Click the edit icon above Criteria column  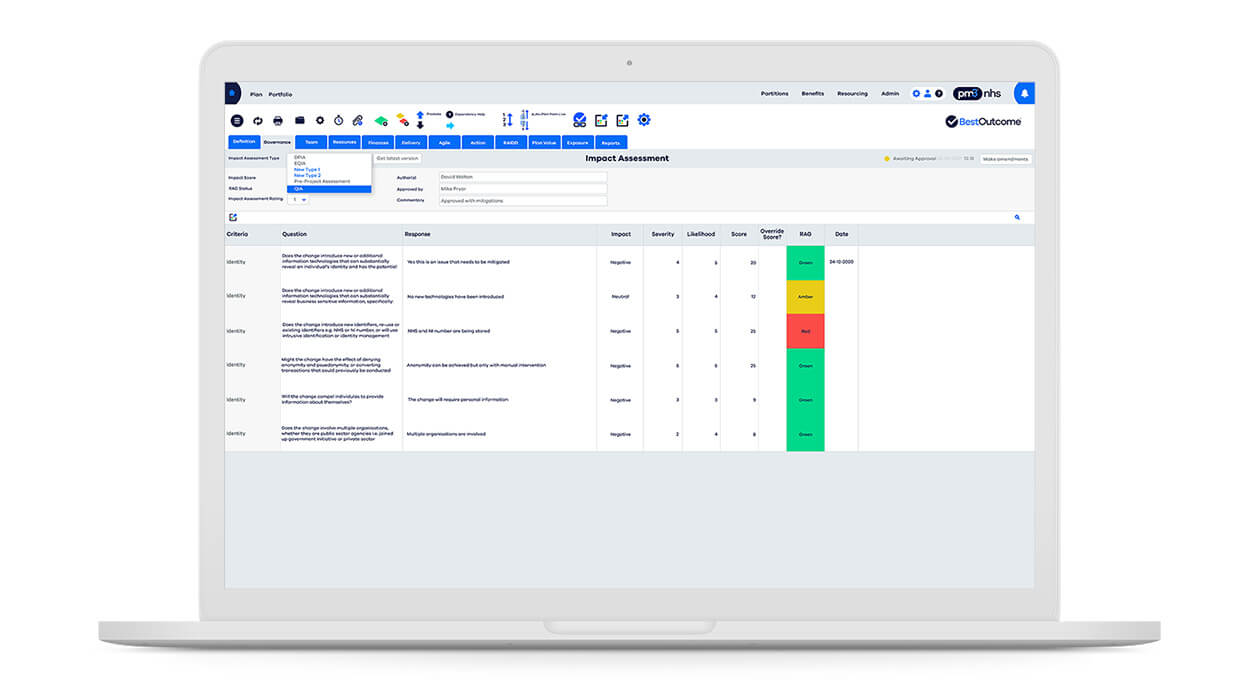point(233,217)
